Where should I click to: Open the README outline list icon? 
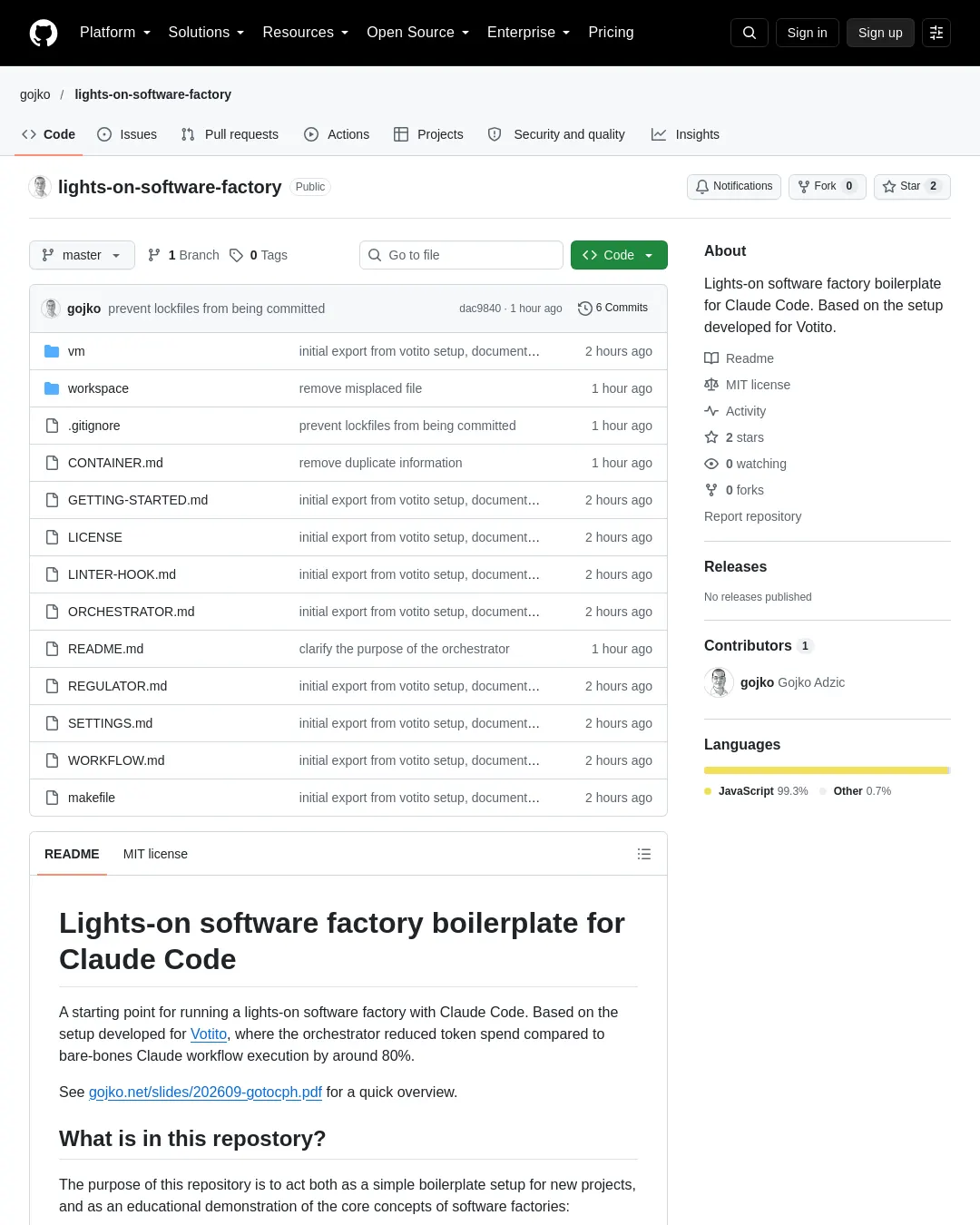click(644, 854)
